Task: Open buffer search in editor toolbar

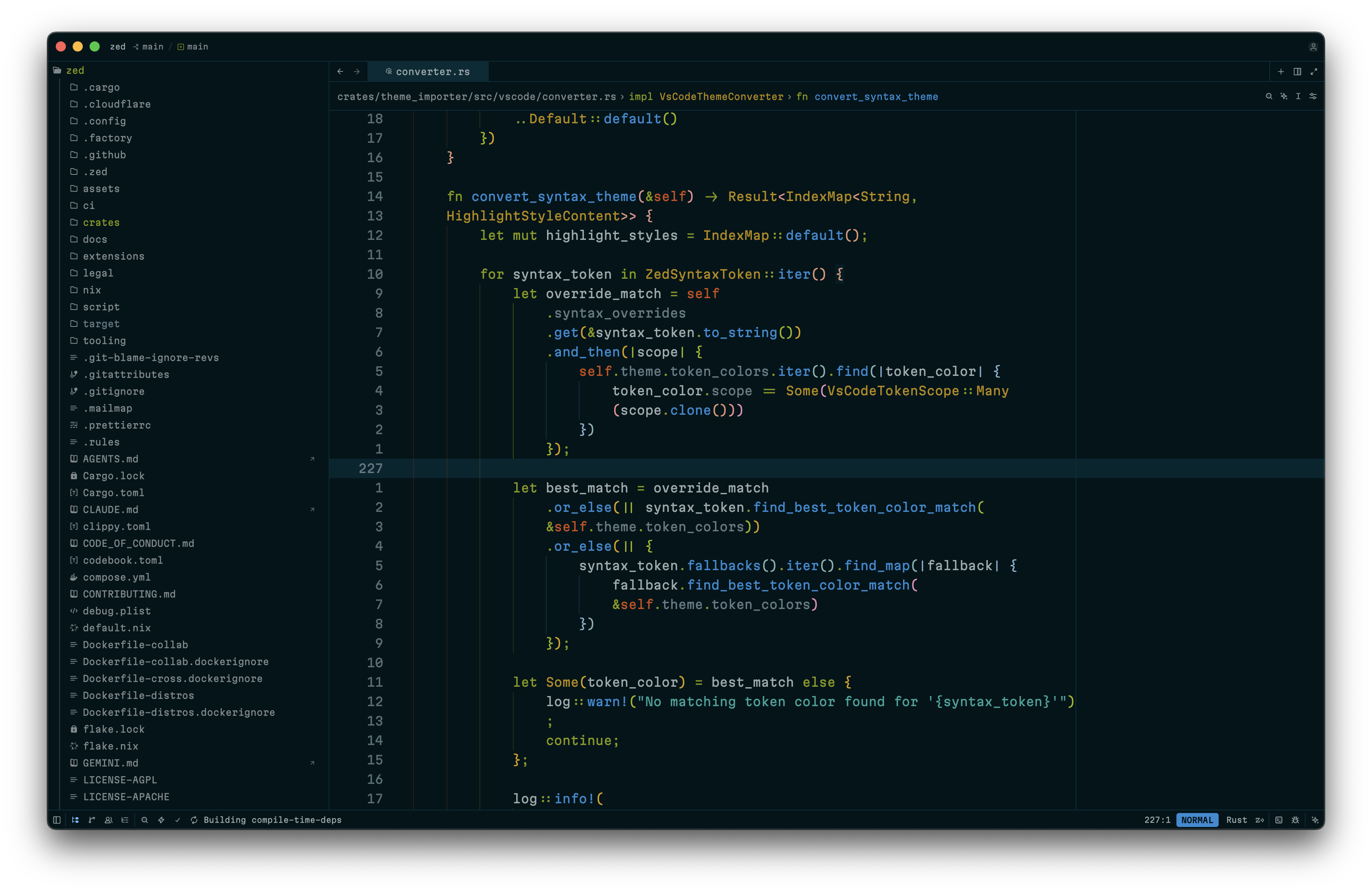Action: (x=1269, y=96)
